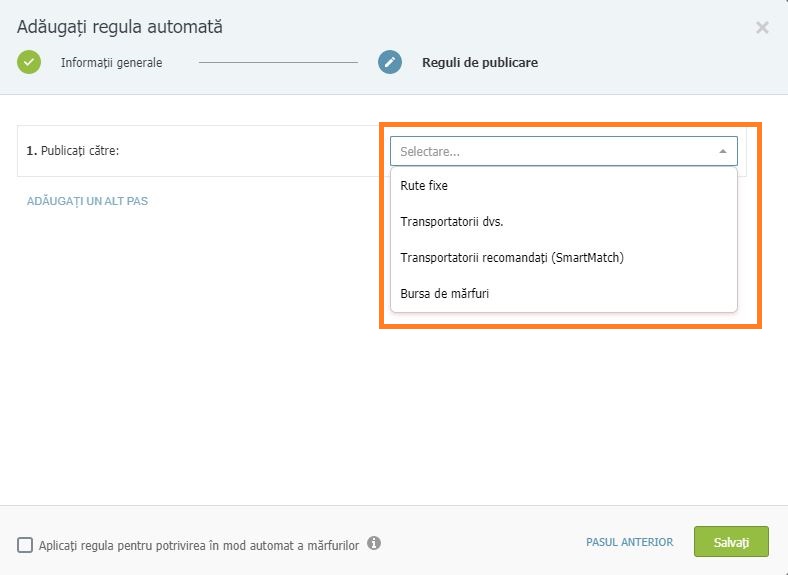Click the blue pencil step icon
The height and width of the screenshot is (575, 788).
(390, 62)
